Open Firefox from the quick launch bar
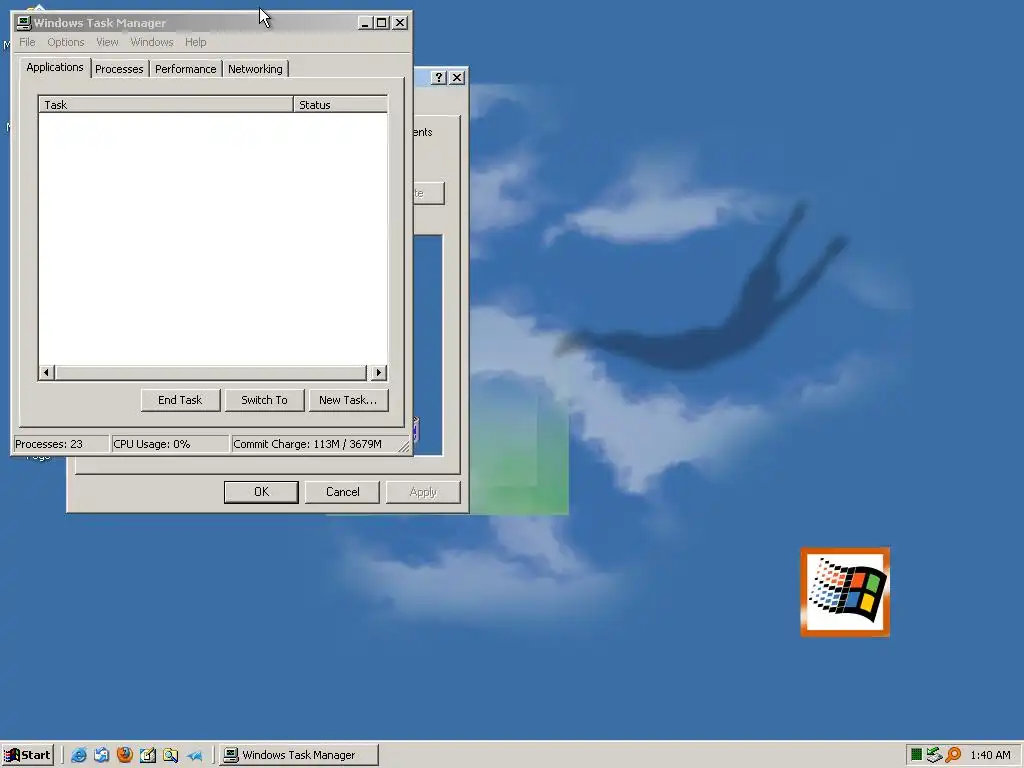1024x768 pixels. tap(124, 755)
